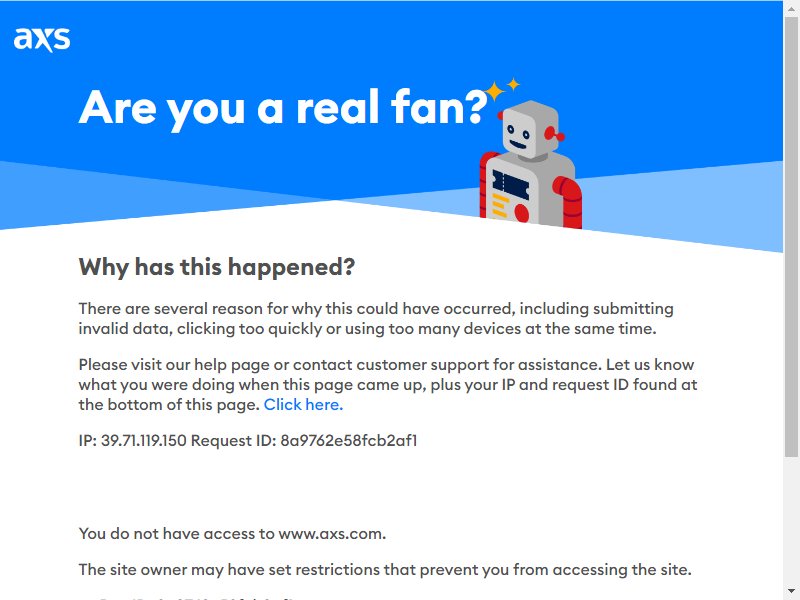The width and height of the screenshot is (800, 600).
Task: Click the axs logo
Action: coord(42,39)
